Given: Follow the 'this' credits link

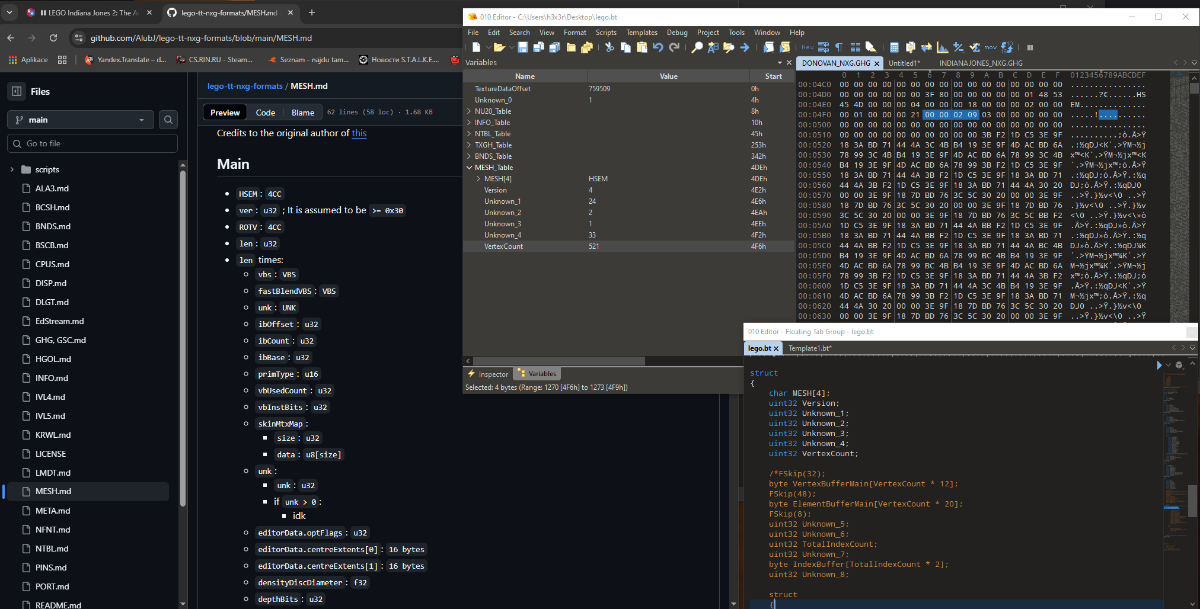Looking at the screenshot, I should click(x=359, y=132).
